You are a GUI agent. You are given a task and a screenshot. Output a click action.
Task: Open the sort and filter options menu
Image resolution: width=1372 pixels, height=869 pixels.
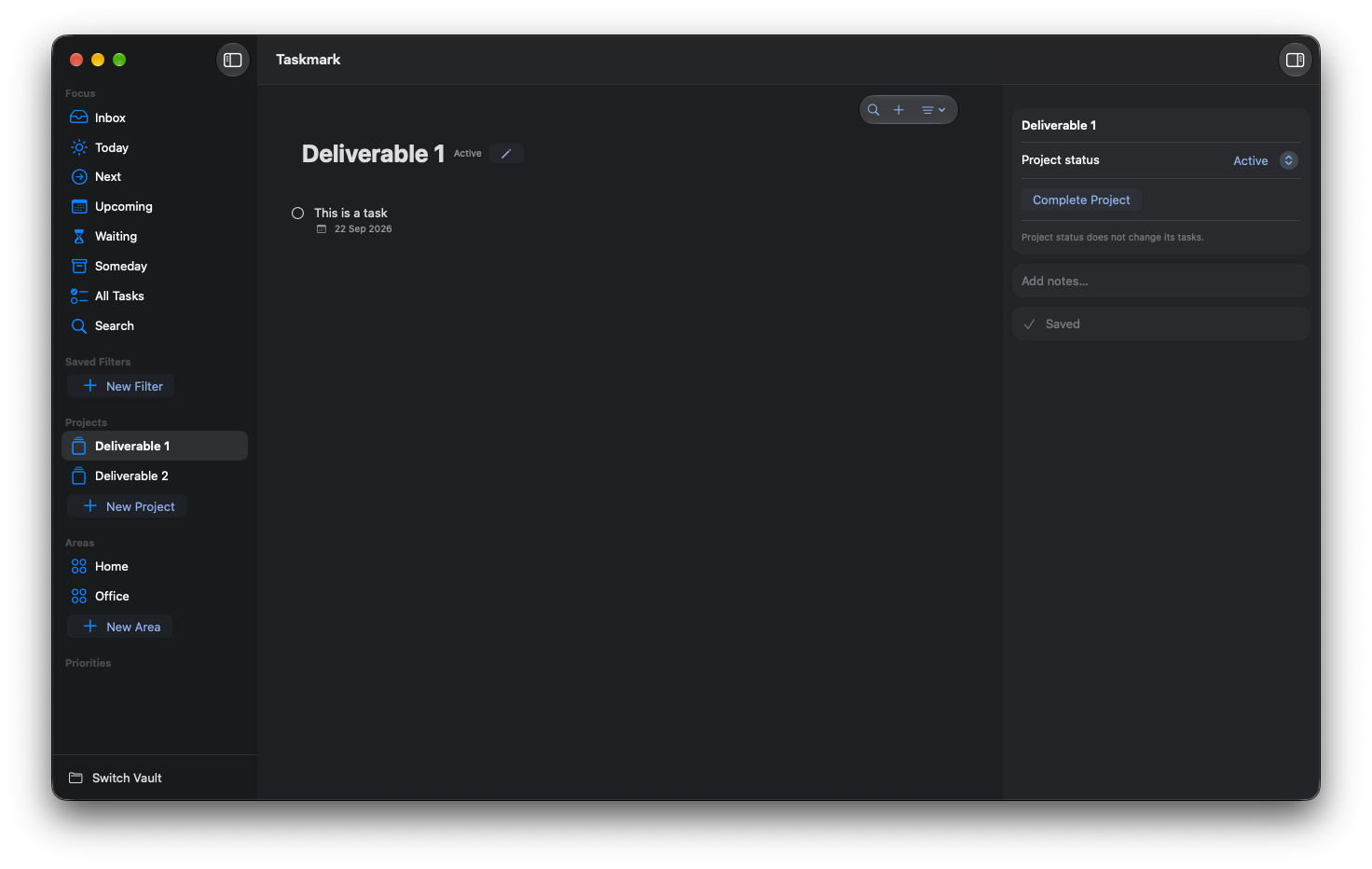pos(933,110)
